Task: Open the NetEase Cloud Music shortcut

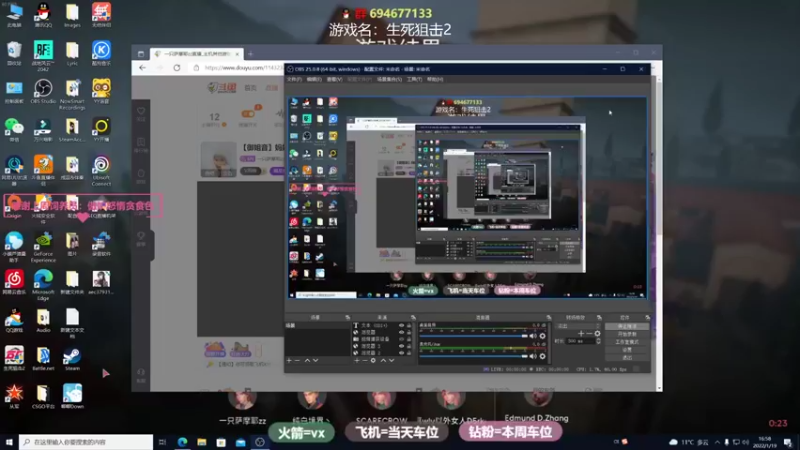Action: [14, 282]
